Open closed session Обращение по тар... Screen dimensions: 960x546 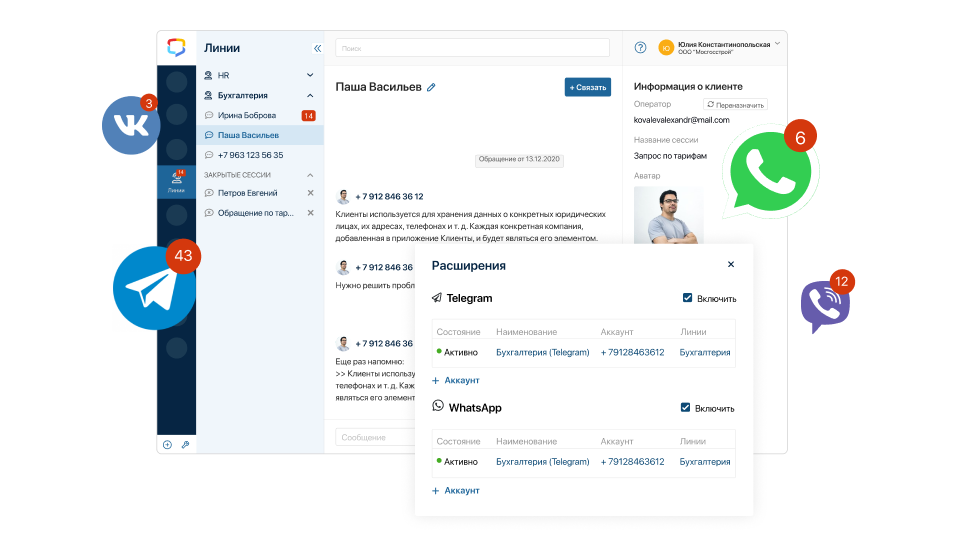coord(255,213)
